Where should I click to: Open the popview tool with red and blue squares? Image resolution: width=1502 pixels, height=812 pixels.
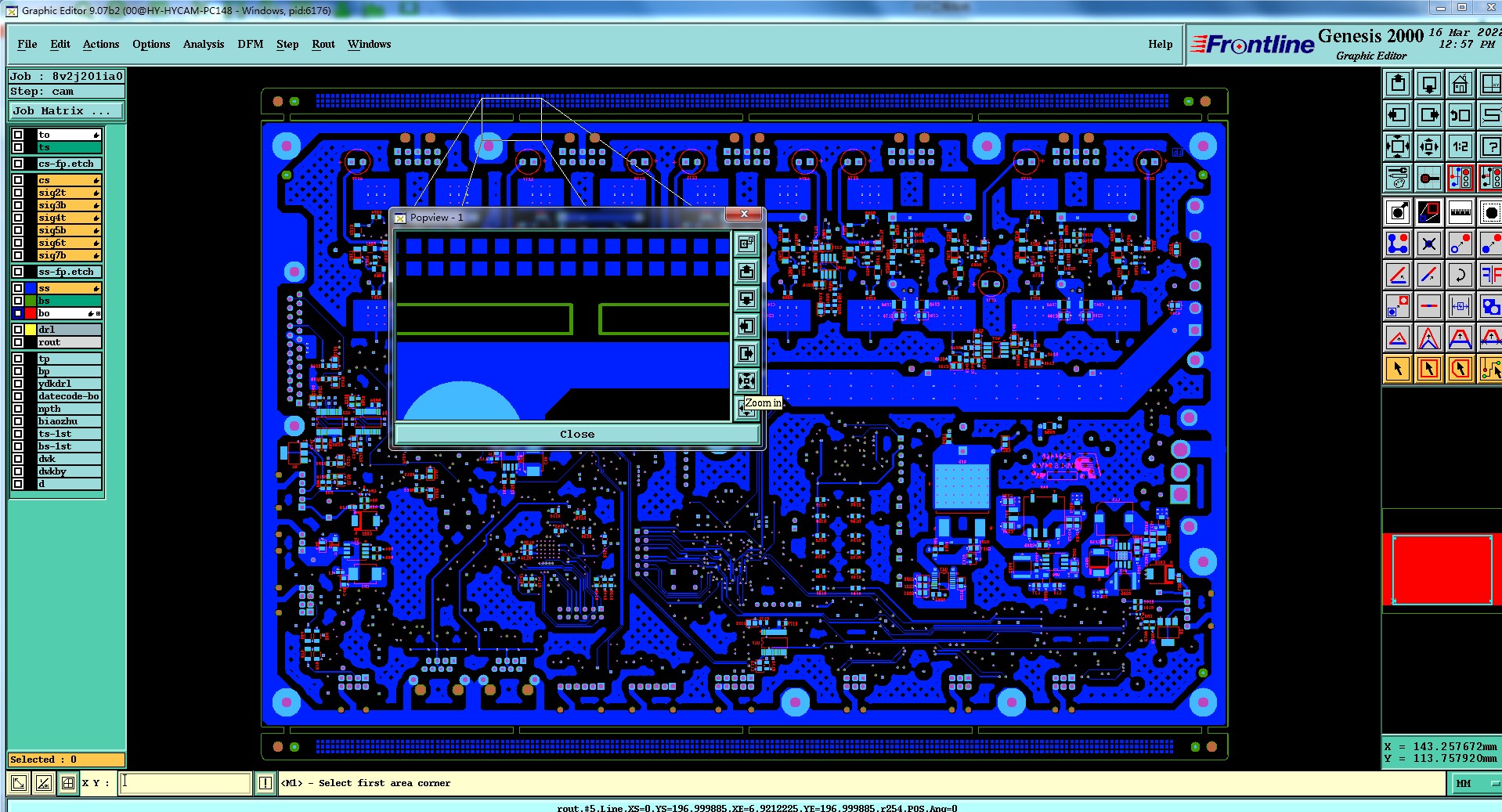1429,211
